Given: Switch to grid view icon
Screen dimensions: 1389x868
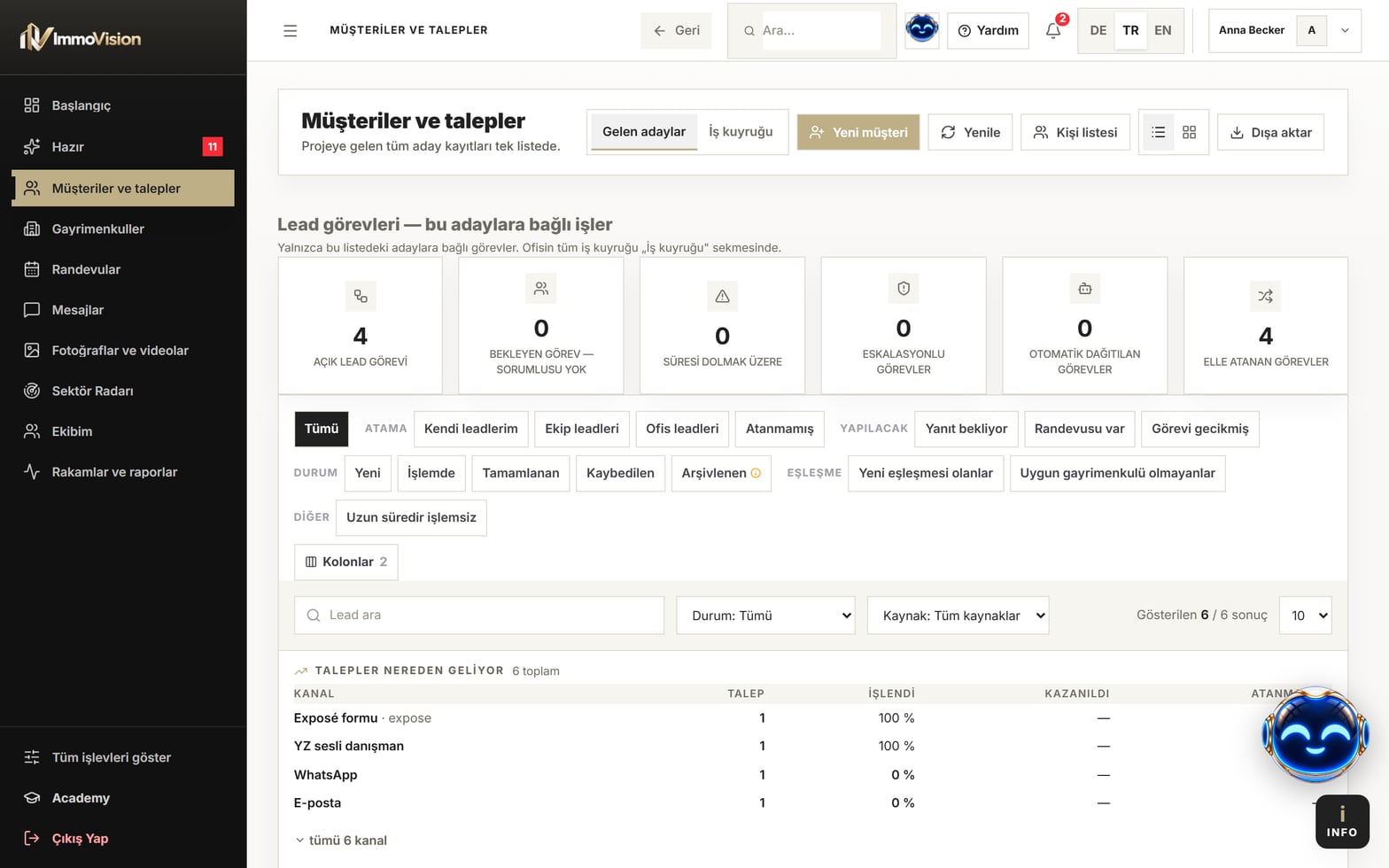Looking at the screenshot, I should pos(1189,132).
